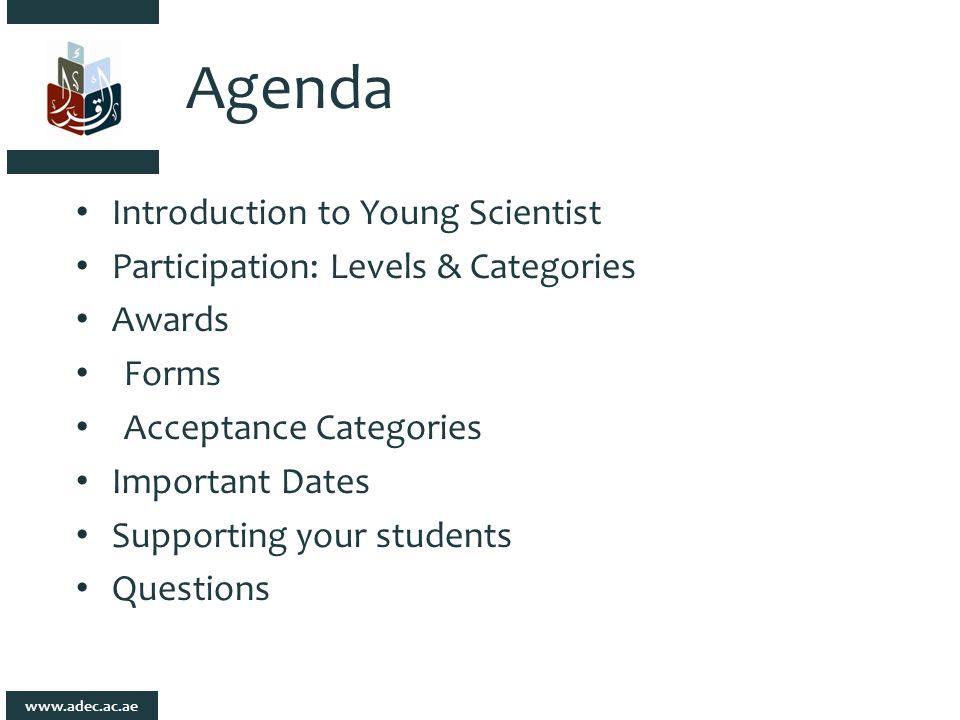Open the www.adec.ac.ae link

pos(81,706)
